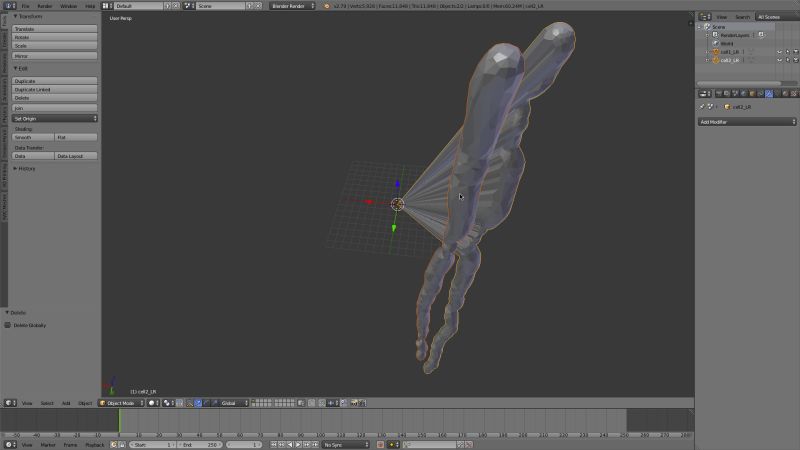Click the timeline editor type icon
800x450 pixels.
(x=10, y=445)
